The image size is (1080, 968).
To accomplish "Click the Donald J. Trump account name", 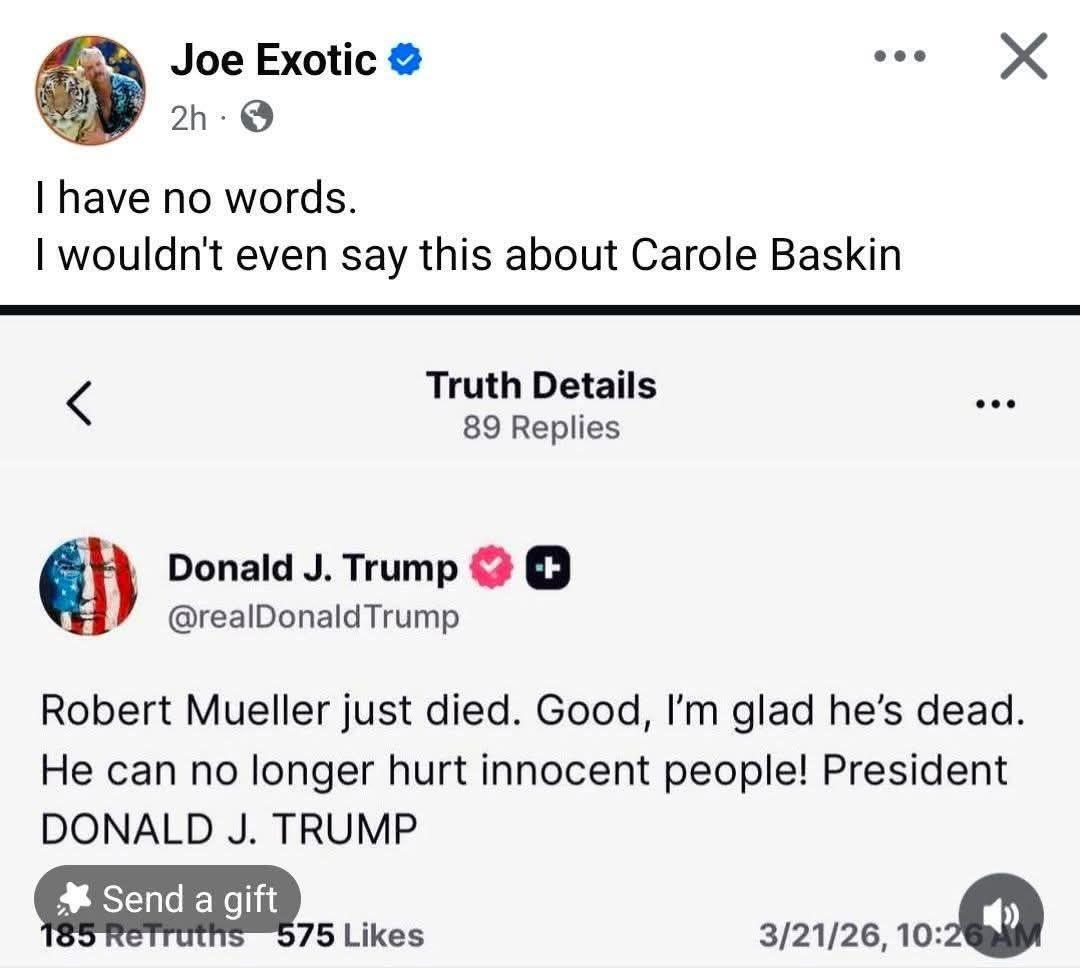I will pyautogui.click(x=312, y=568).
